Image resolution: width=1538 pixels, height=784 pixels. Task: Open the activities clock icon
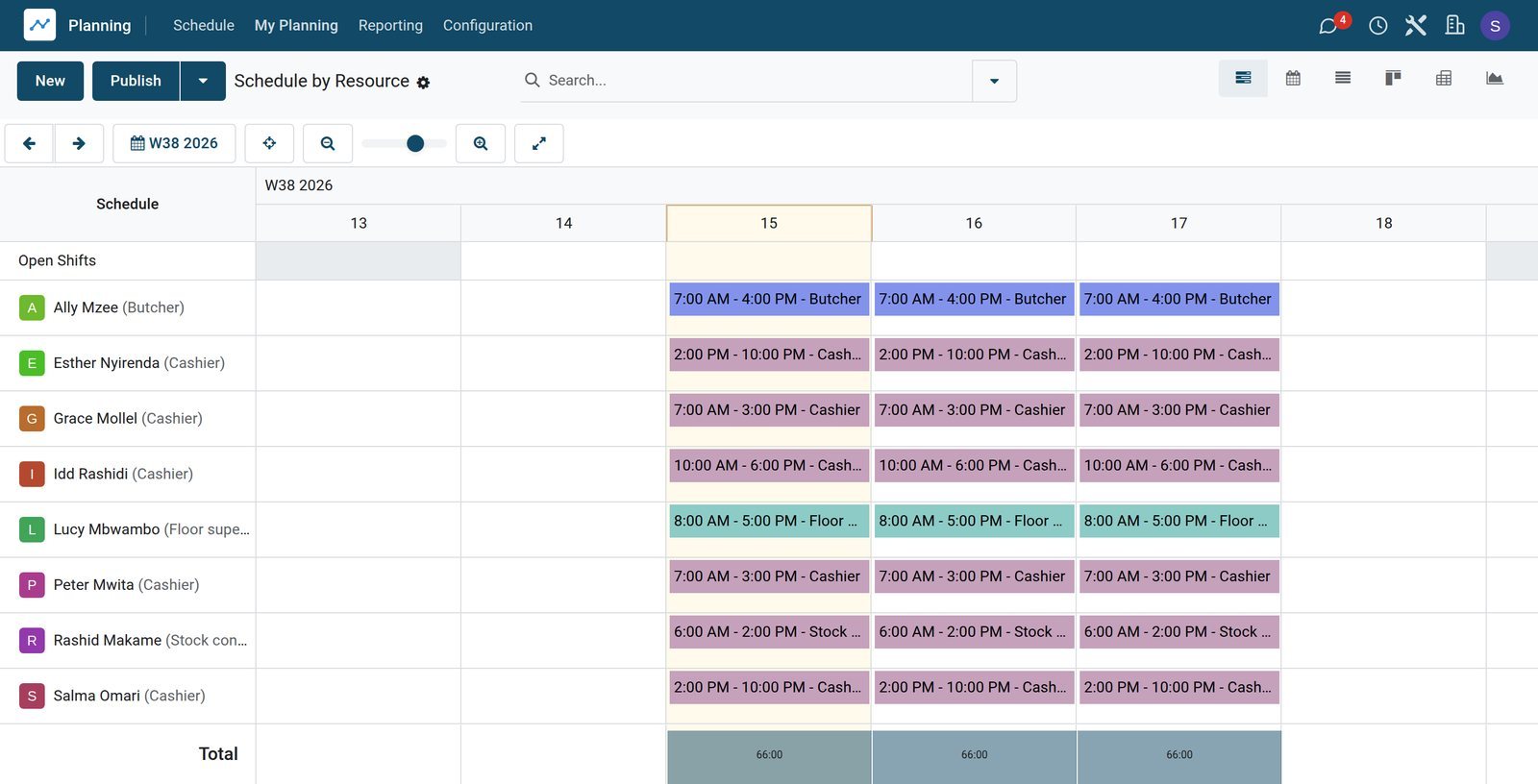point(1377,26)
